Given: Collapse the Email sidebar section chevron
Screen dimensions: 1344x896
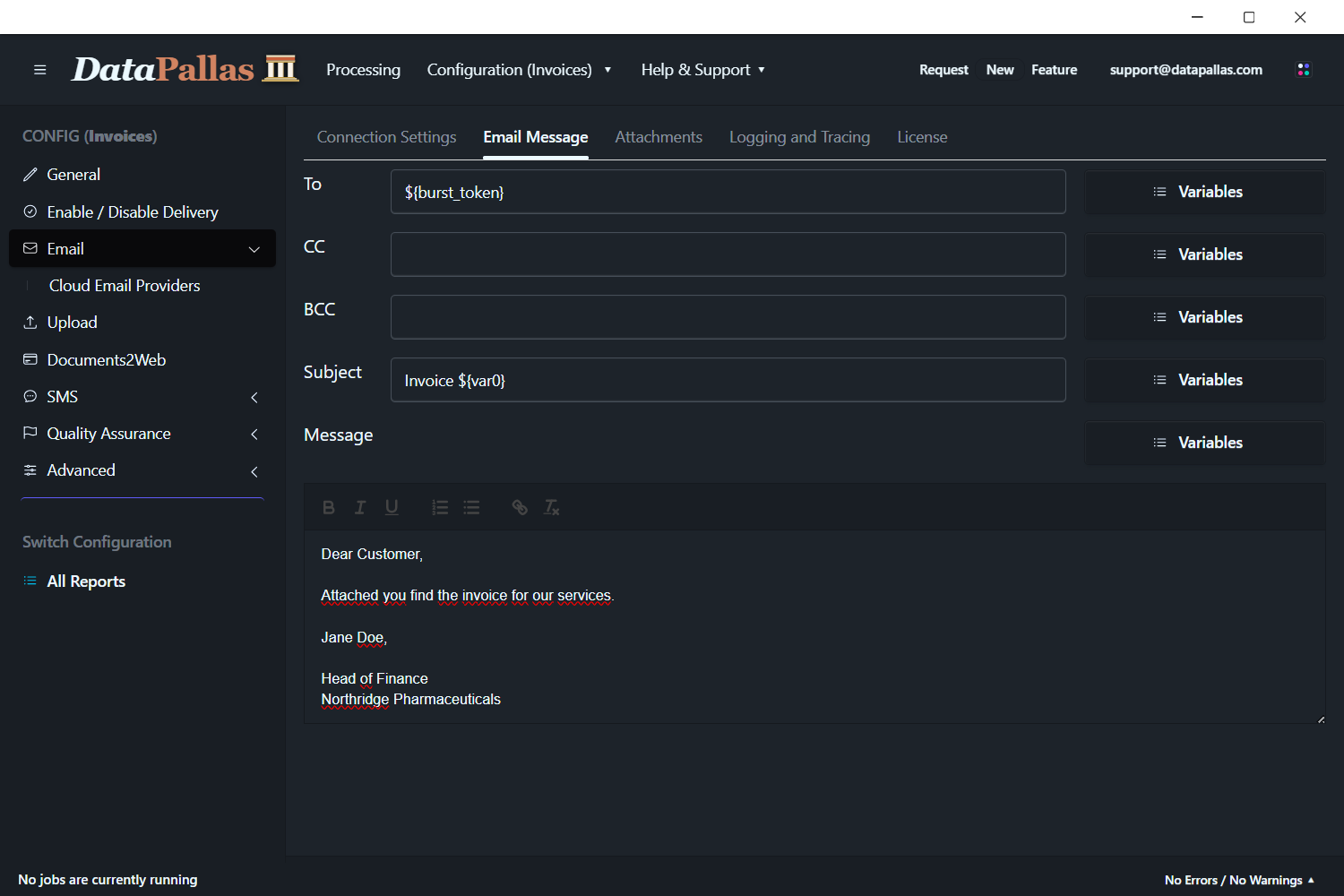Looking at the screenshot, I should pyautogui.click(x=254, y=249).
